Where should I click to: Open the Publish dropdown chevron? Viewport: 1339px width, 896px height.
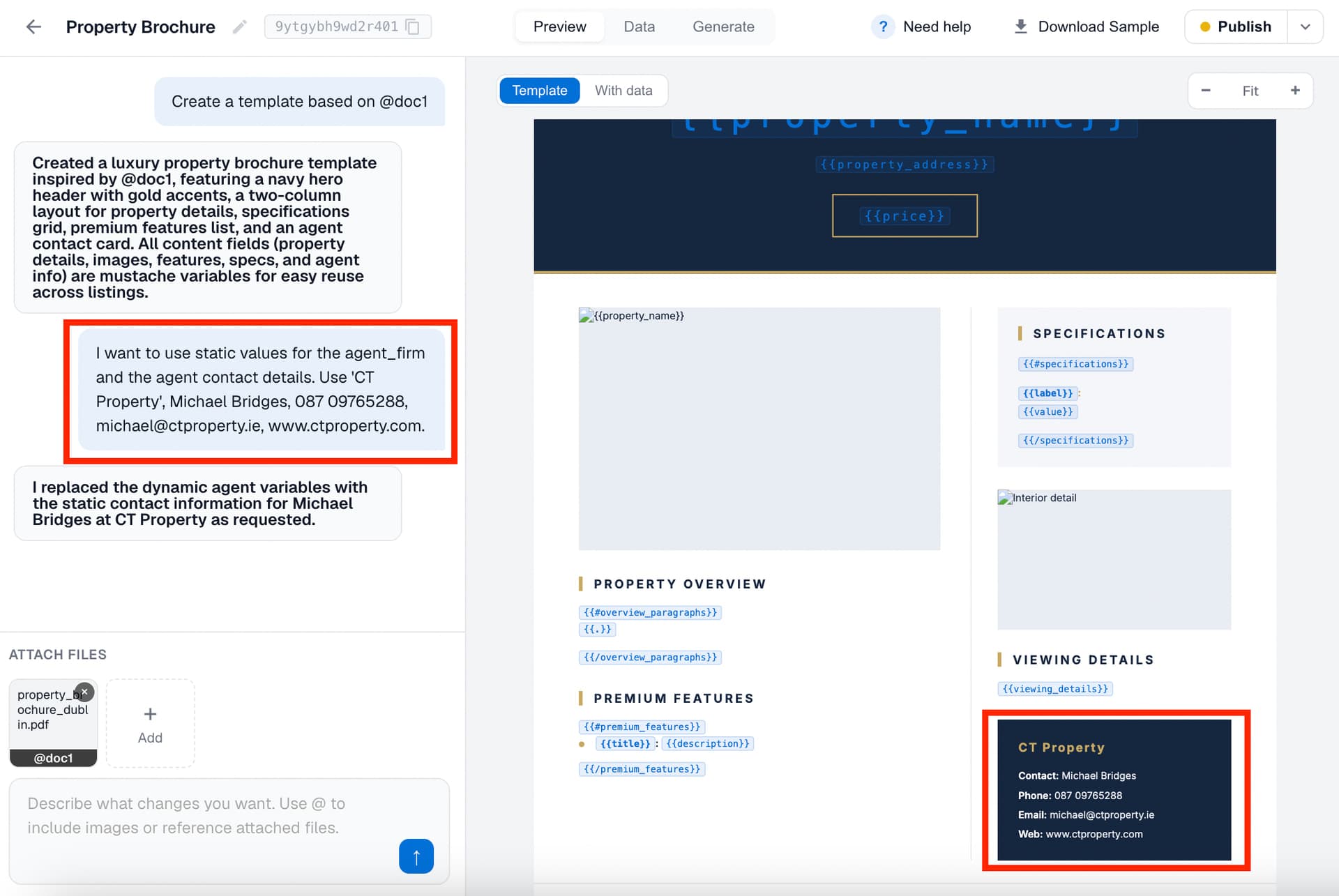coord(1305,26)
